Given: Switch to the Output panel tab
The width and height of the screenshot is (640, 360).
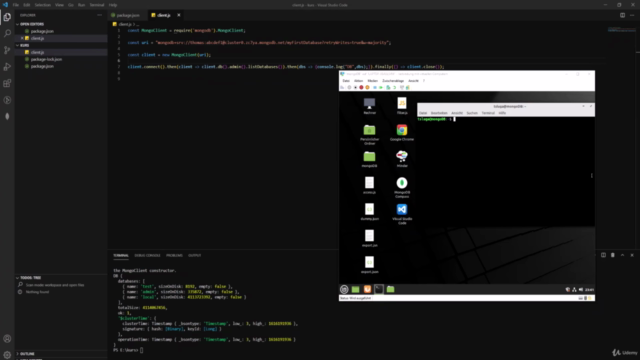Looking at the screenshot, I should pos(194,256).
